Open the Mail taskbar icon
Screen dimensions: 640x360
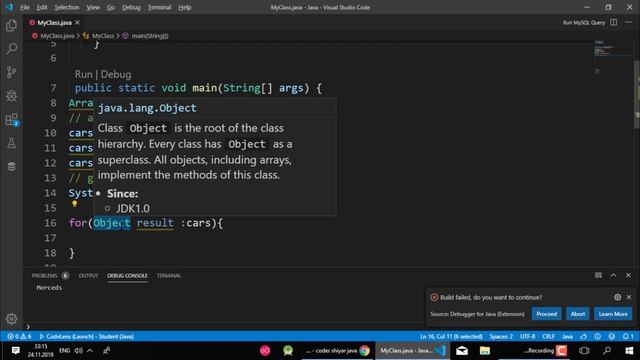pyautogui.click(x=462, y=351)
